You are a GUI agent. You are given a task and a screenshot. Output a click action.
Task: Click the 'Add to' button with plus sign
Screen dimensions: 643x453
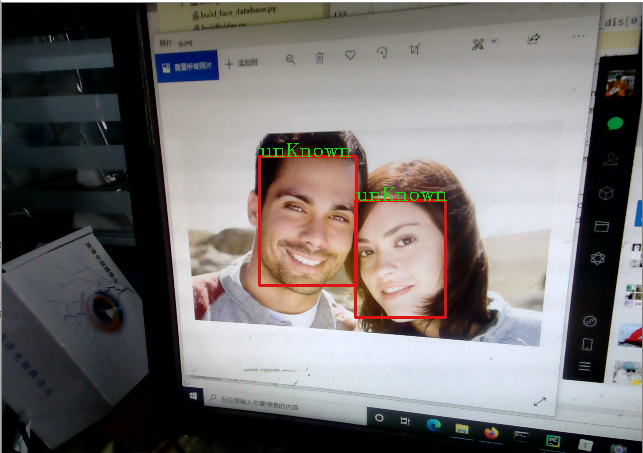(x=242, y=62)
